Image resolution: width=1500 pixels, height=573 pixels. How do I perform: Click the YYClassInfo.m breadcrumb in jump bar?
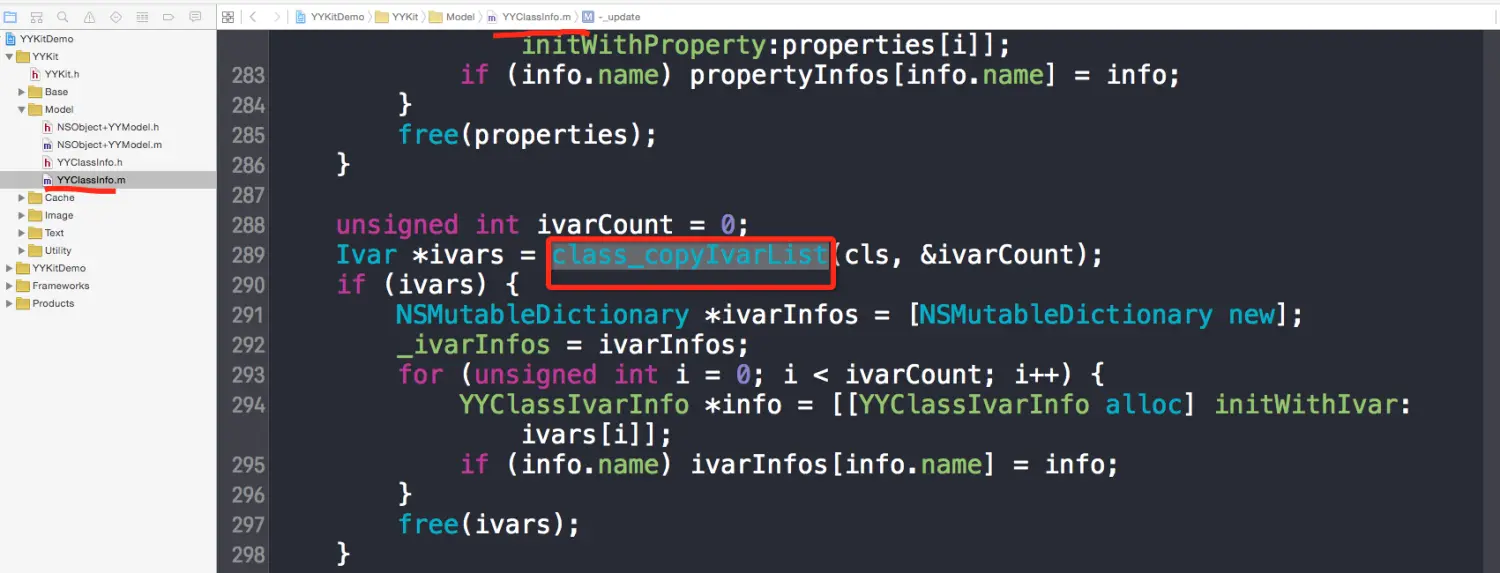[x=529, y=17]
